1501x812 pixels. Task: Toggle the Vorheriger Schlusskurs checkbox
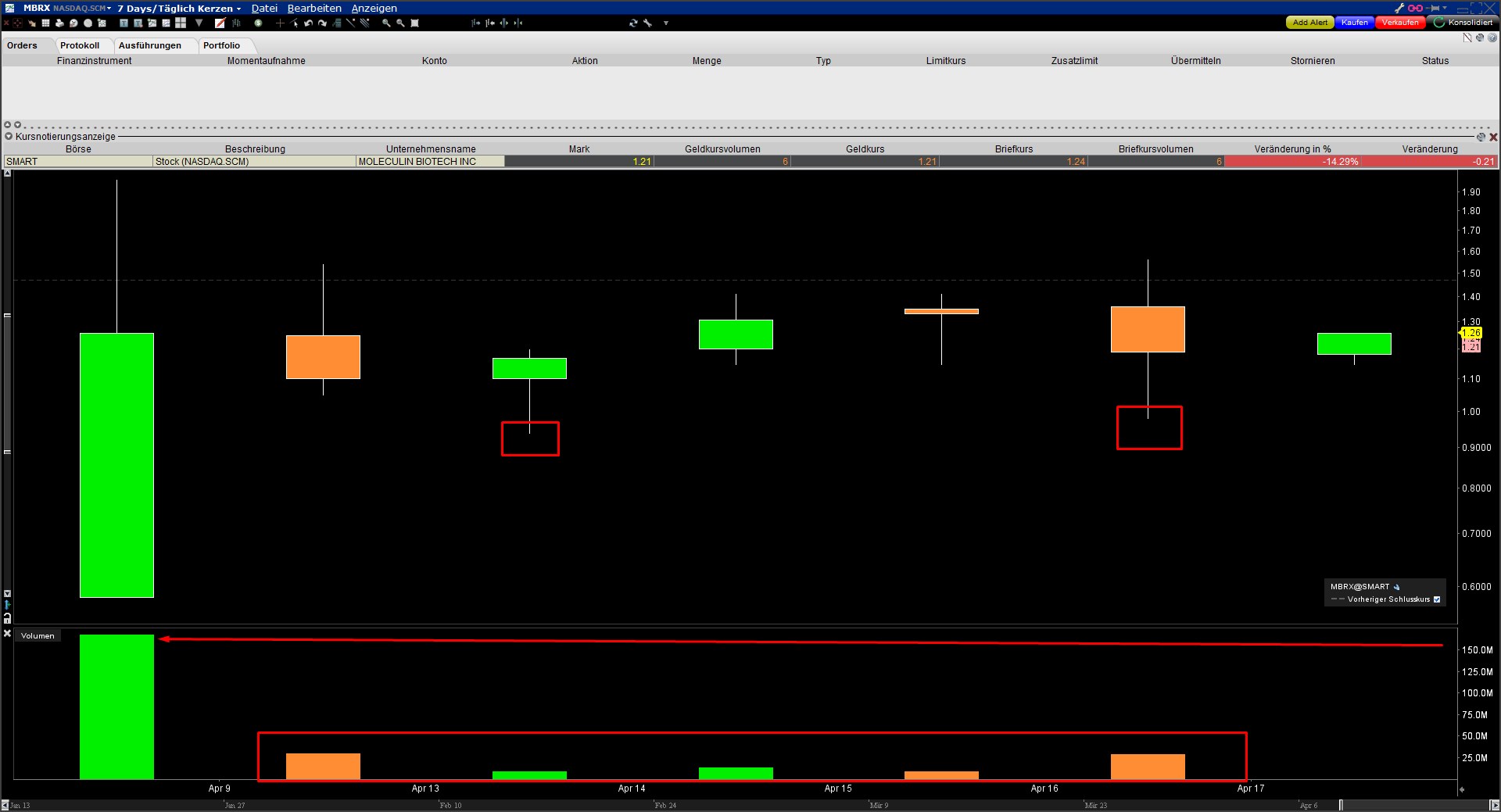pos(1437,600)
